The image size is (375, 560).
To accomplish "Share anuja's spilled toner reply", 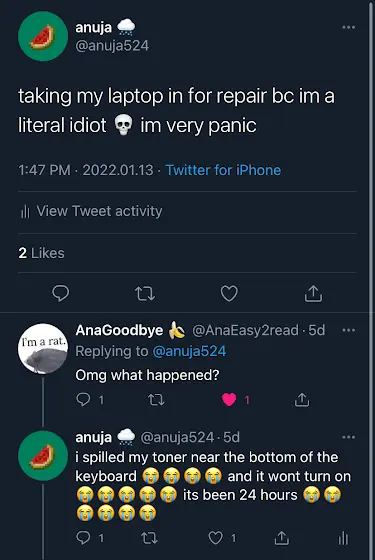I will [281, 538].
